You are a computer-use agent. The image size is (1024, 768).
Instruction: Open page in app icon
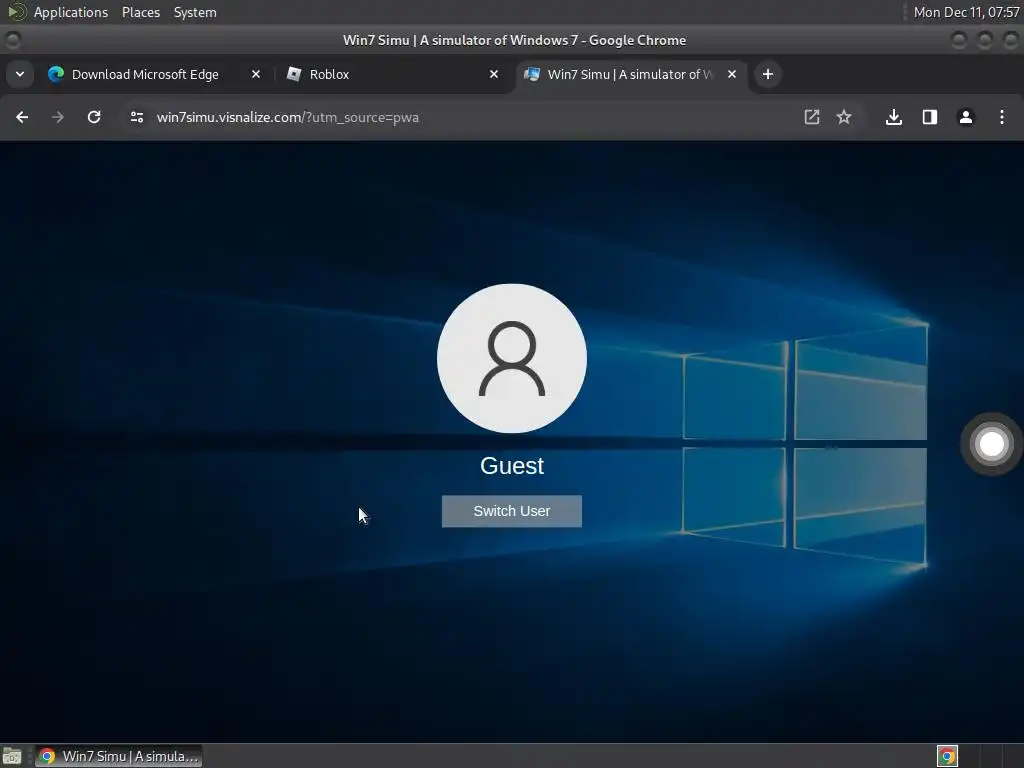[x=811, y=117]
